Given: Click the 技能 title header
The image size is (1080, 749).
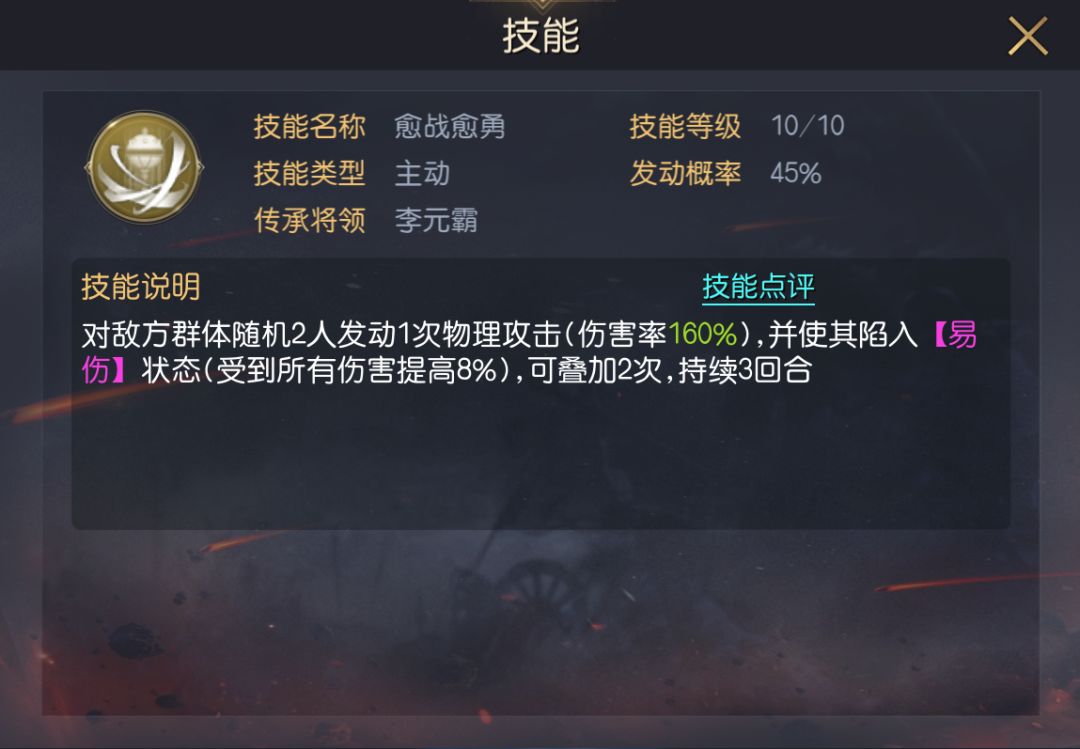Looking at the screenshot, I should pyautogui.click(x=541, y=36).
